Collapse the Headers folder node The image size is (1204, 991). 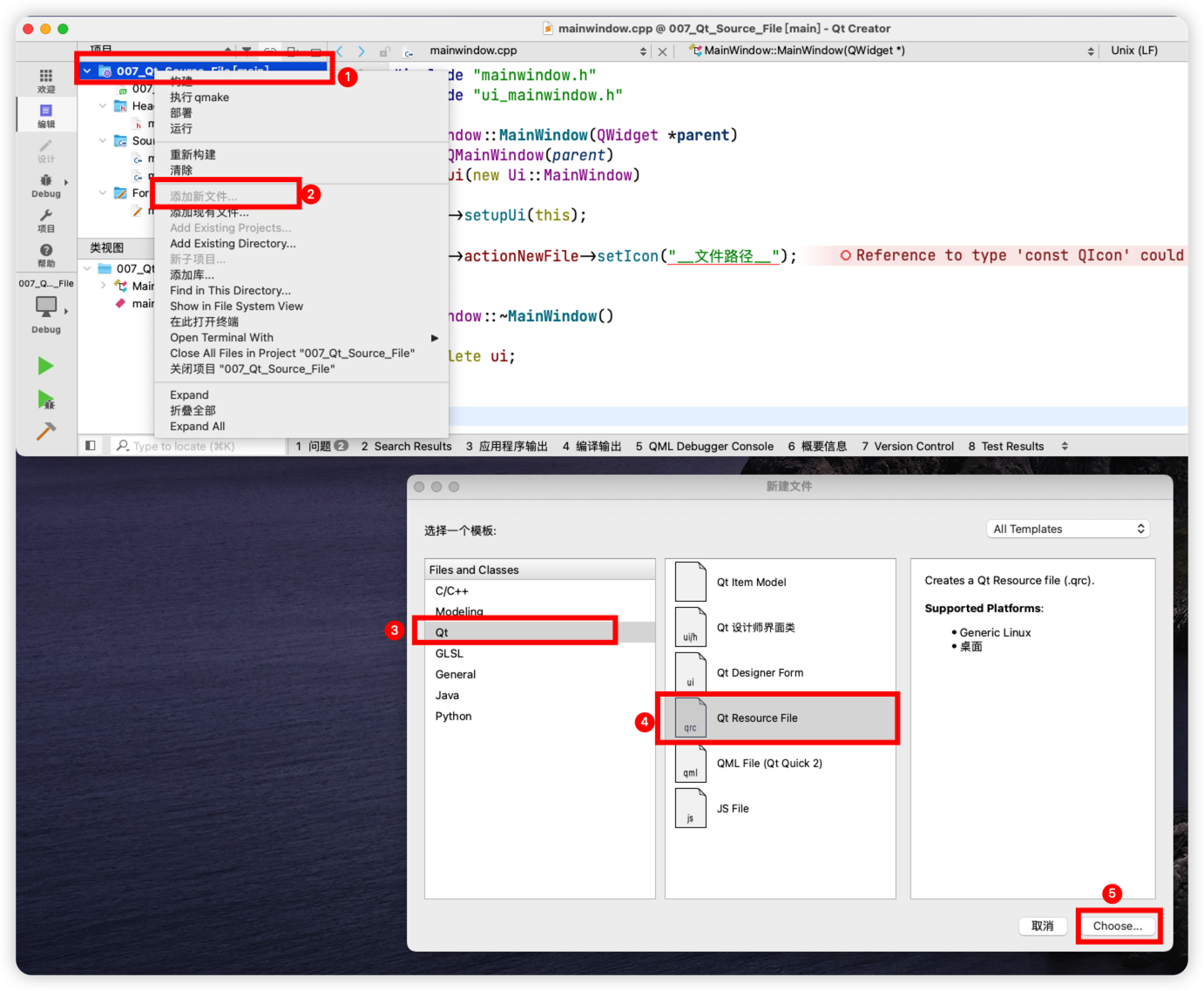click(103, 105)
